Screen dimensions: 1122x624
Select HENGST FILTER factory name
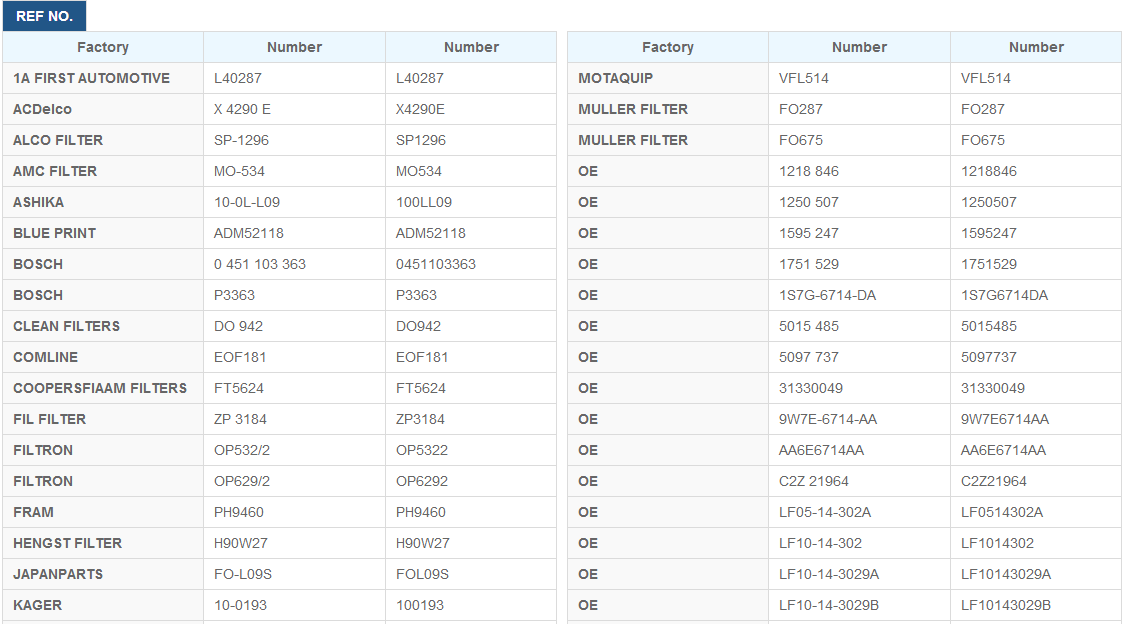pyautogui.click(x=67, y=543)
